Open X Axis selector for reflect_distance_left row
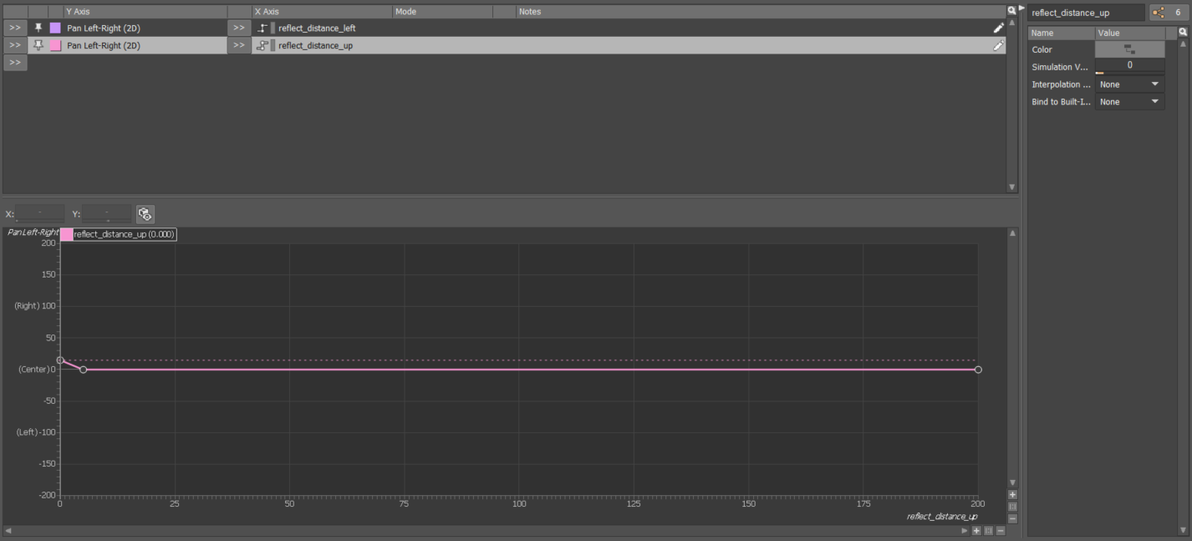The height and width of the screenshot is (541, 1192). click(x=239, y=28)
